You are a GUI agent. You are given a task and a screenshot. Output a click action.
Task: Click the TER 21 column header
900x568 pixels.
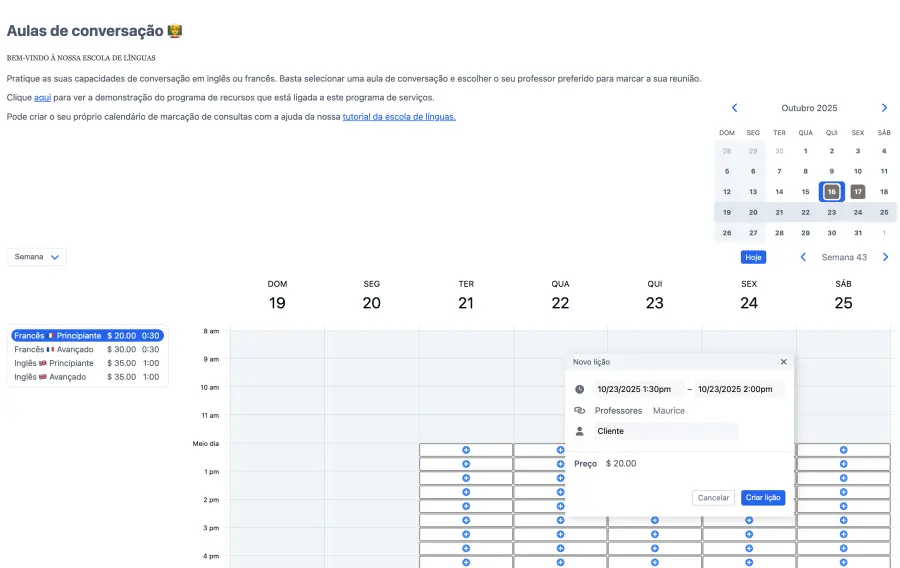click(466, 296)
